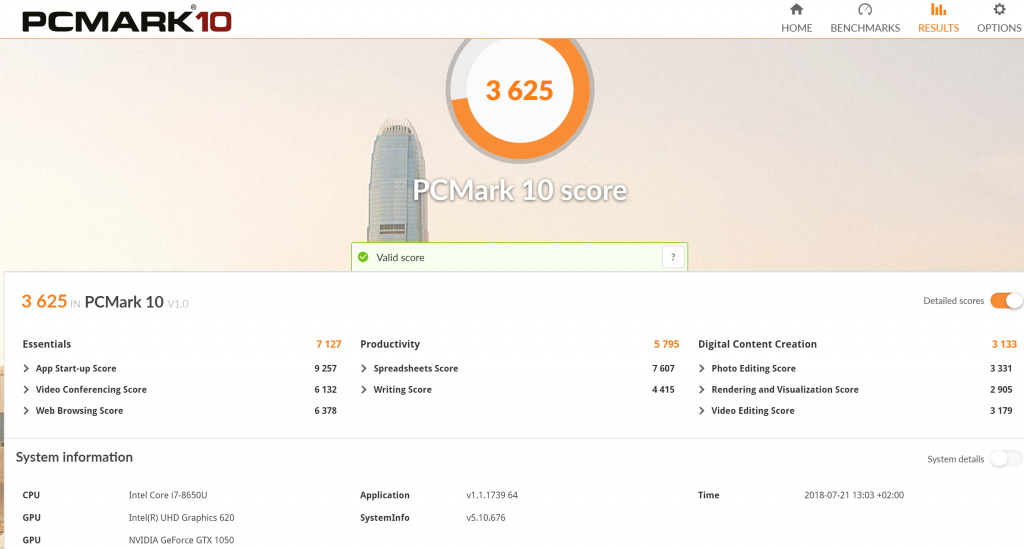The height and width of the screenshot is (549, 1024).
Task: Click the Photo Editing value 3 331
Action: click(1001, 368)
